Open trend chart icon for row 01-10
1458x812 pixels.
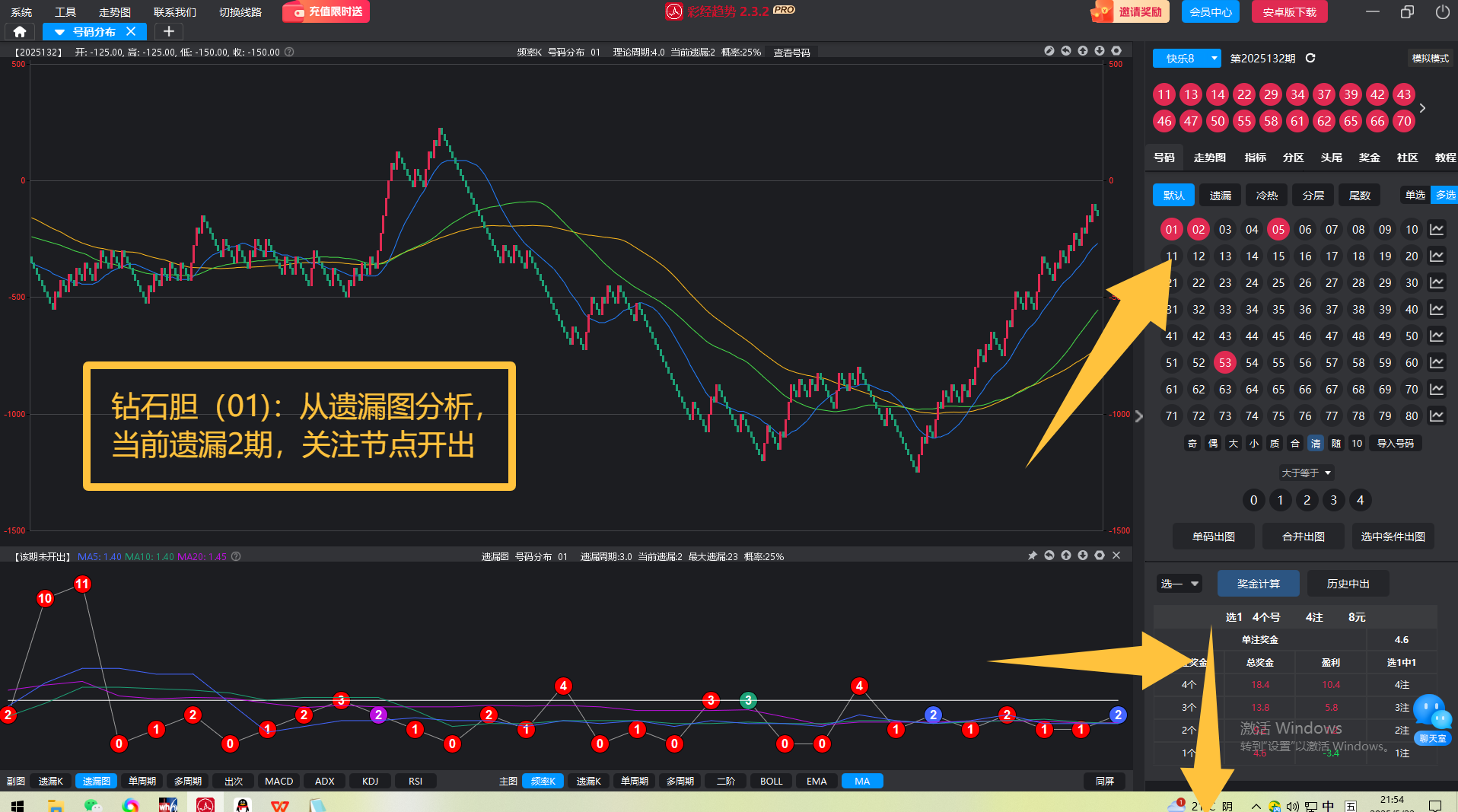point(1437,229)
